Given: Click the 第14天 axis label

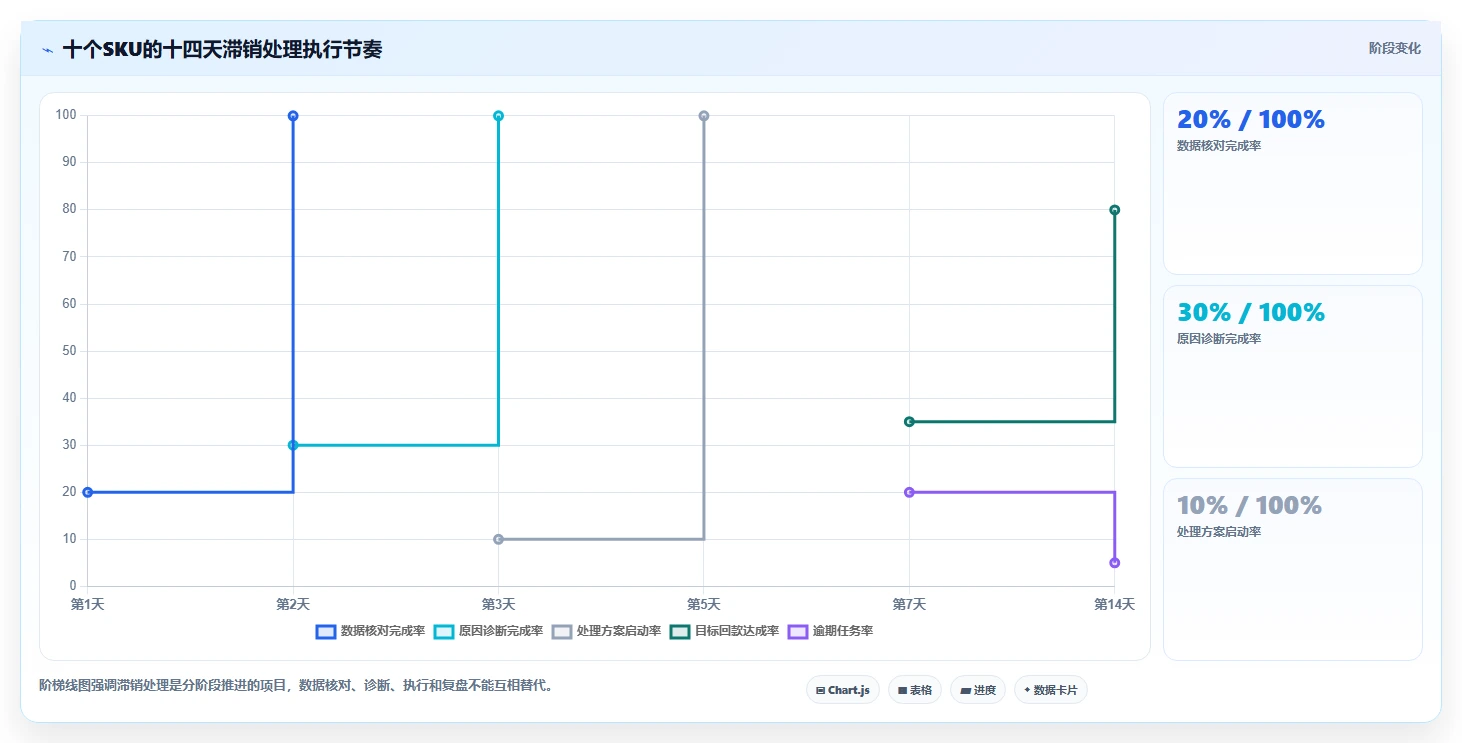Looking at the screenshot, I should (1114, 604).
